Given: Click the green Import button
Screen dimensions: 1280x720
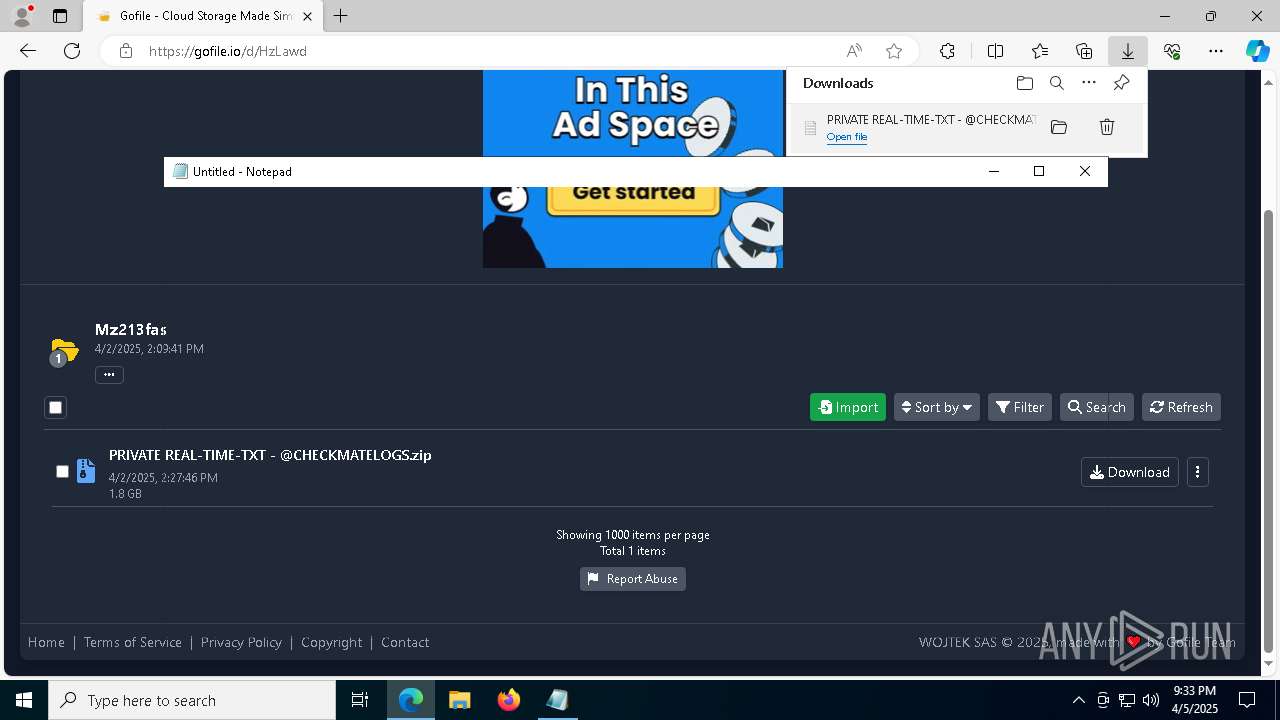Looking at the screenshot, I should (x=848, y=407).
